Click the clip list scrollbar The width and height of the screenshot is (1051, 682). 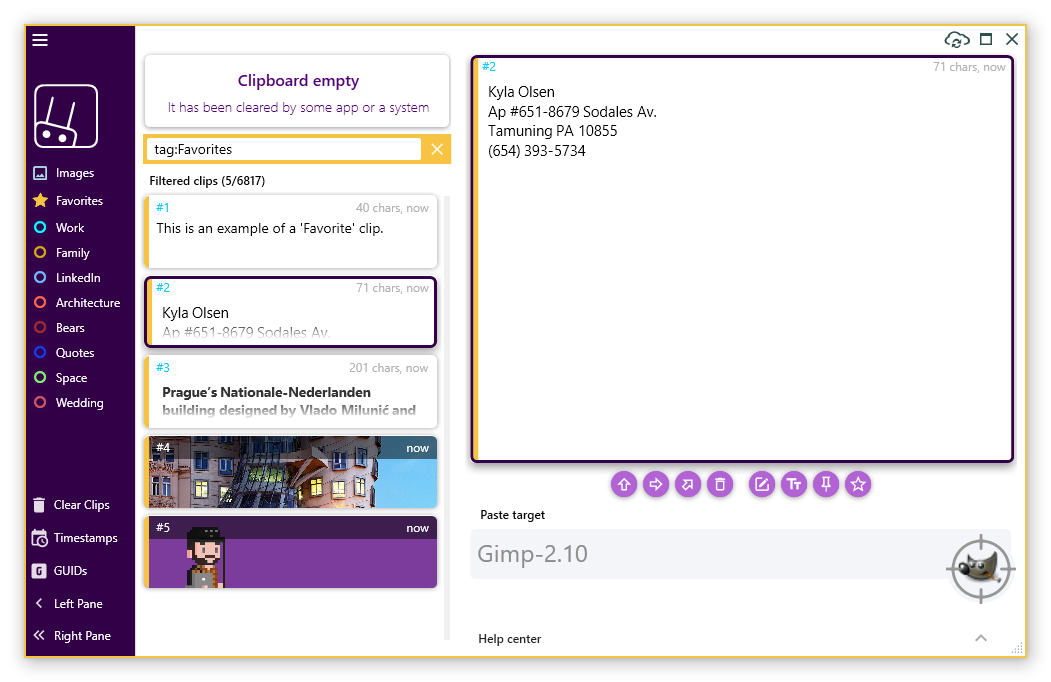click(447, 417)
